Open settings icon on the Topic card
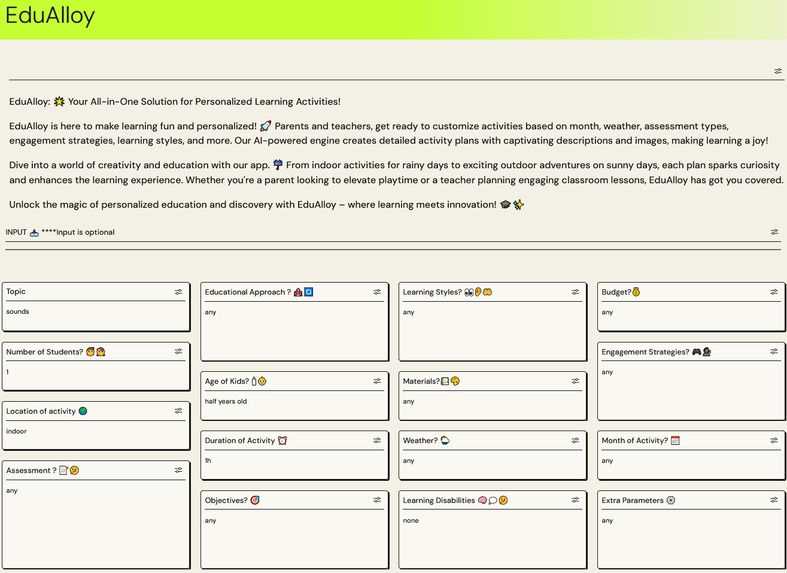The width and height of the screenshot is (787, 573). pos(178,292)
